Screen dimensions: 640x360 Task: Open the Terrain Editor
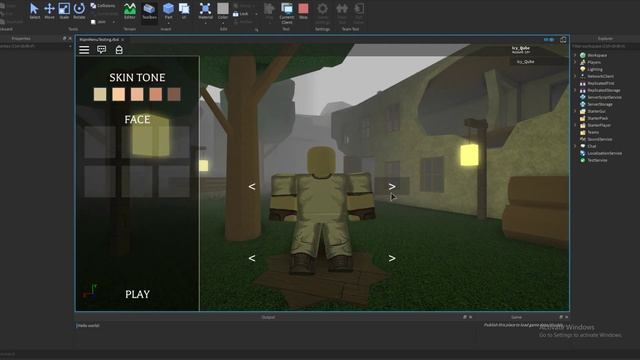pos(130,10)
